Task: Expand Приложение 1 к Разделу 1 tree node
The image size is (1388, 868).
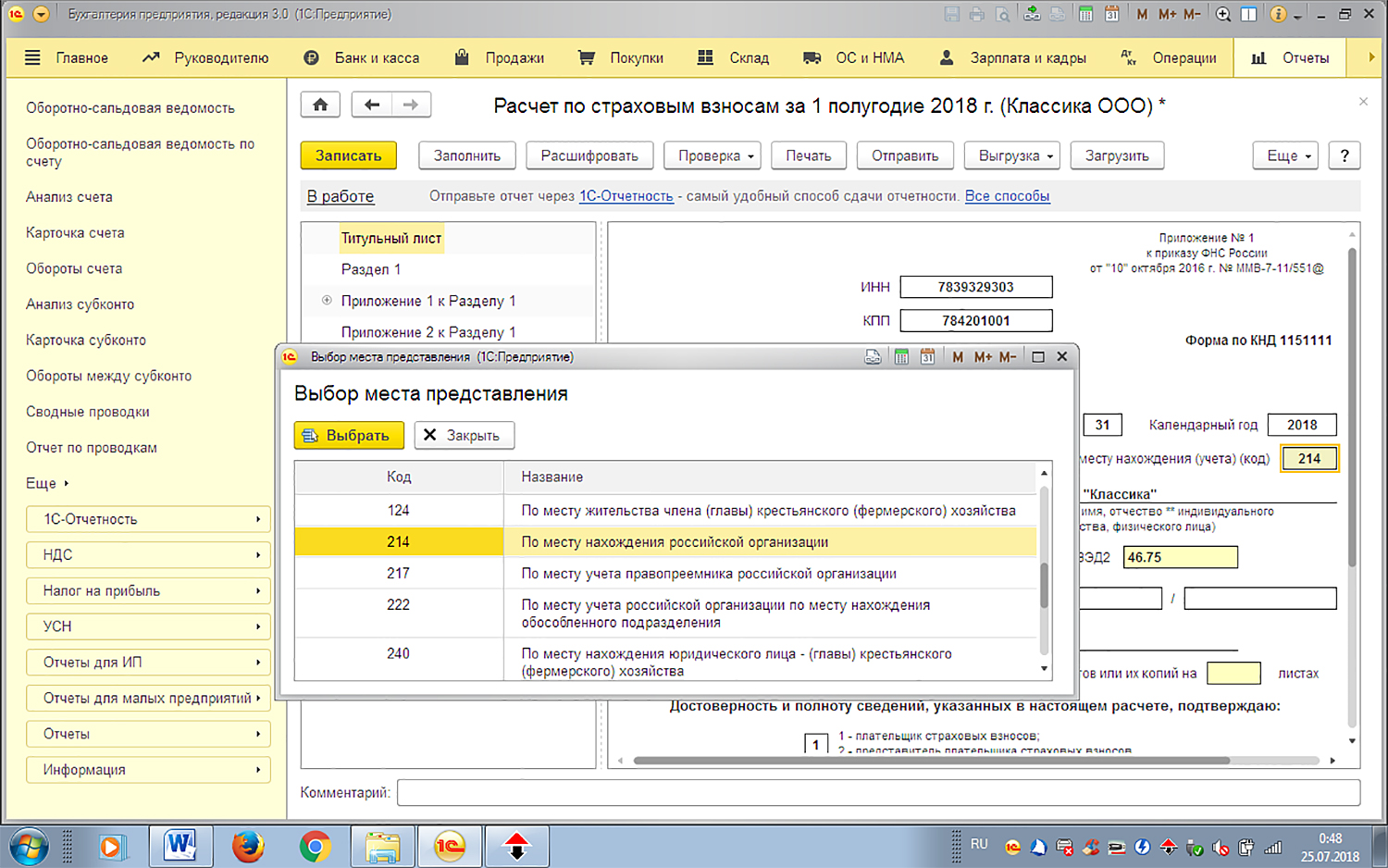Action: tap(327, 301)
